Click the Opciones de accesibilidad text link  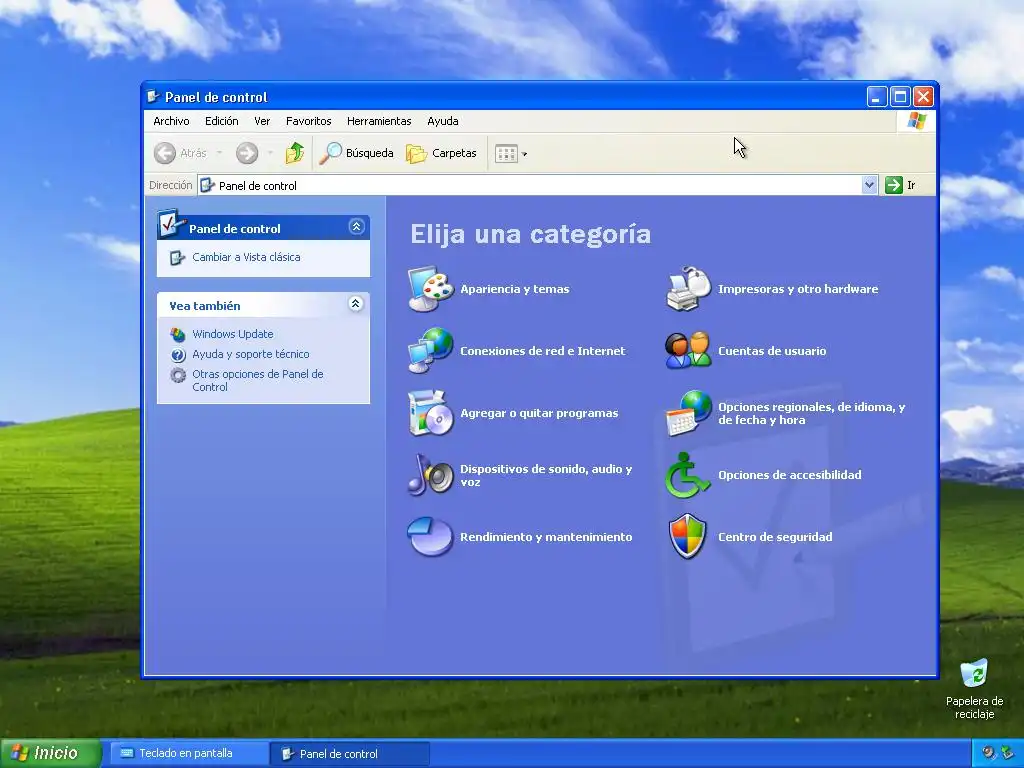(790, 475)
